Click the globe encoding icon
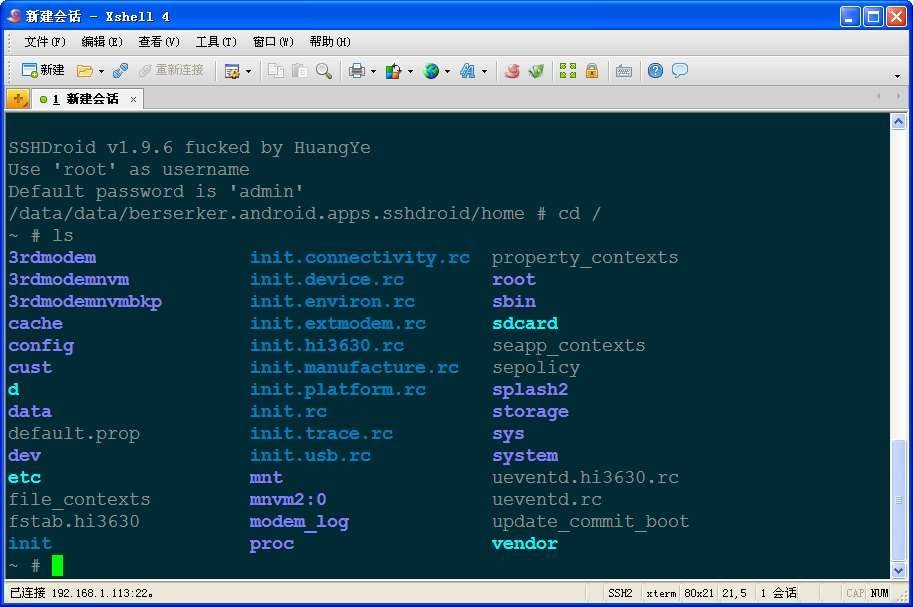 (431, 71)
